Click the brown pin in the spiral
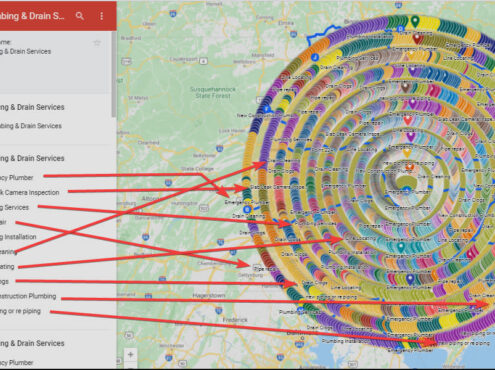This screenshot has height=370, width=495. pyautogui.click(x=405, y=87)
